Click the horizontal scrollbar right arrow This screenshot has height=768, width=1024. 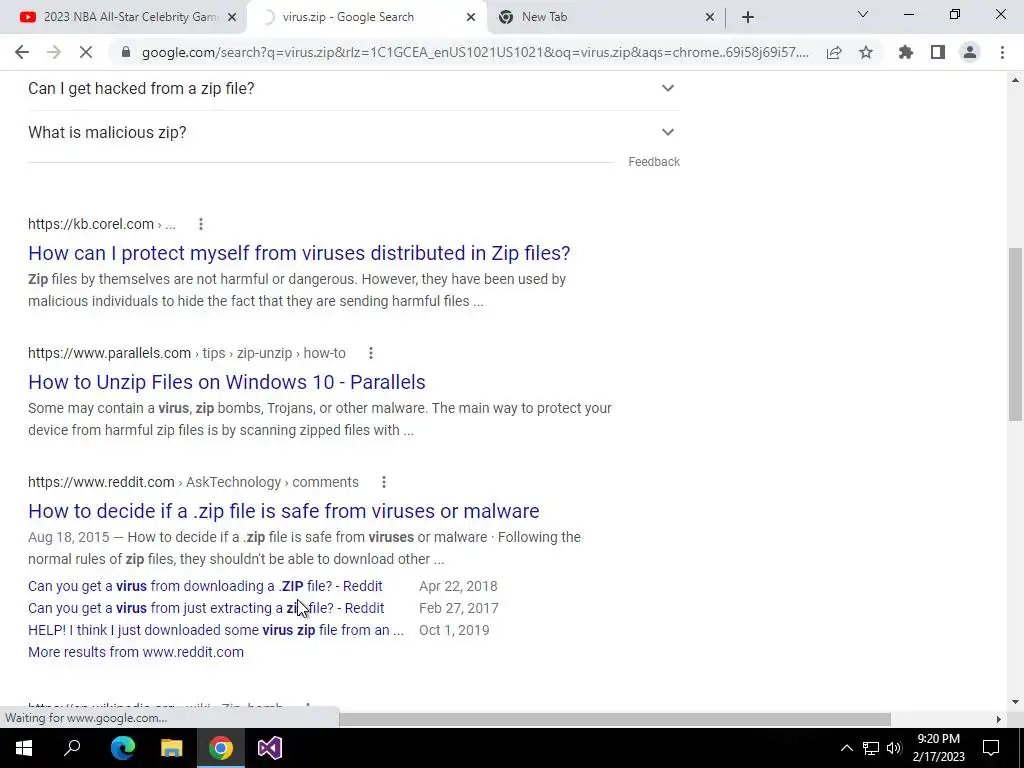point(999,720)
